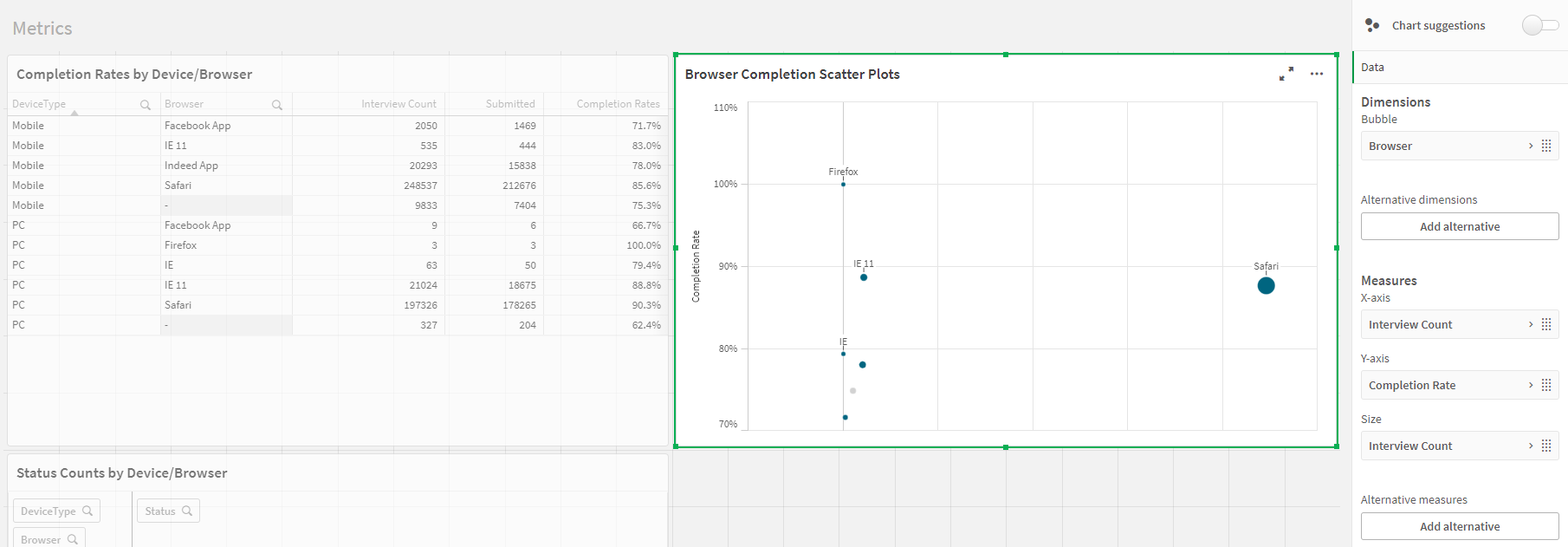This screenshot has height=547, width=1568.
Task: Click Add alternative under Alternative measures
Action: [1460, 526]
